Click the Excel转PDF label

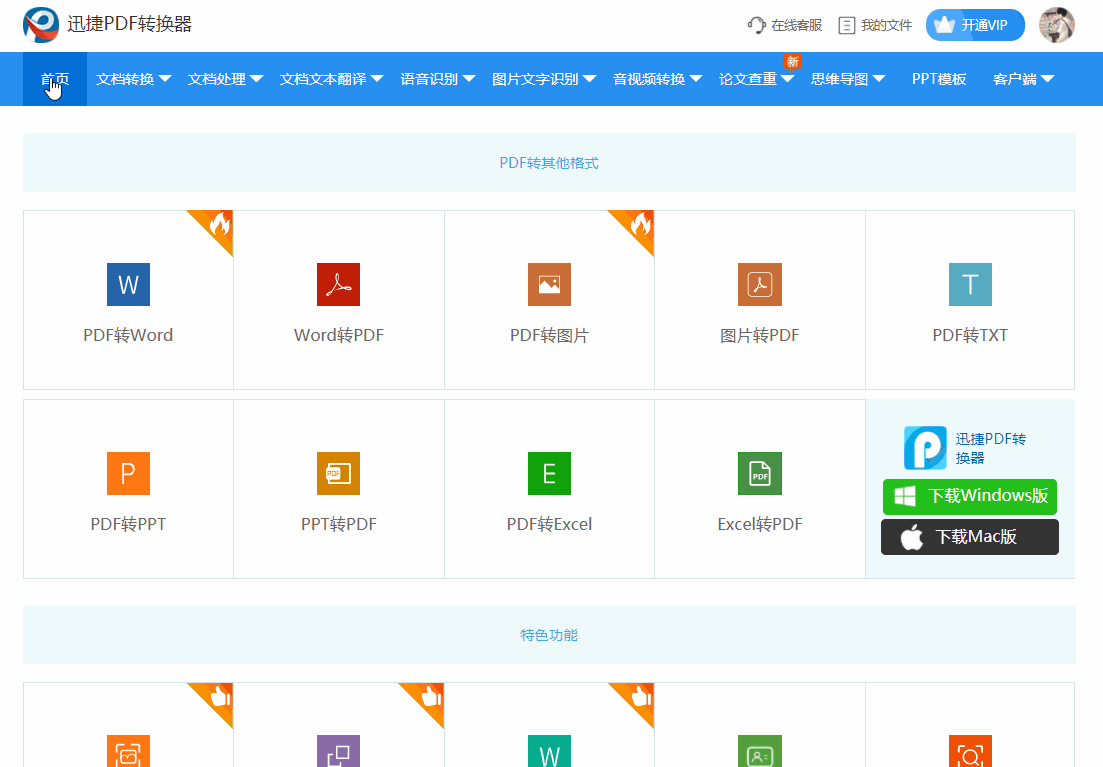coord(760,524)
